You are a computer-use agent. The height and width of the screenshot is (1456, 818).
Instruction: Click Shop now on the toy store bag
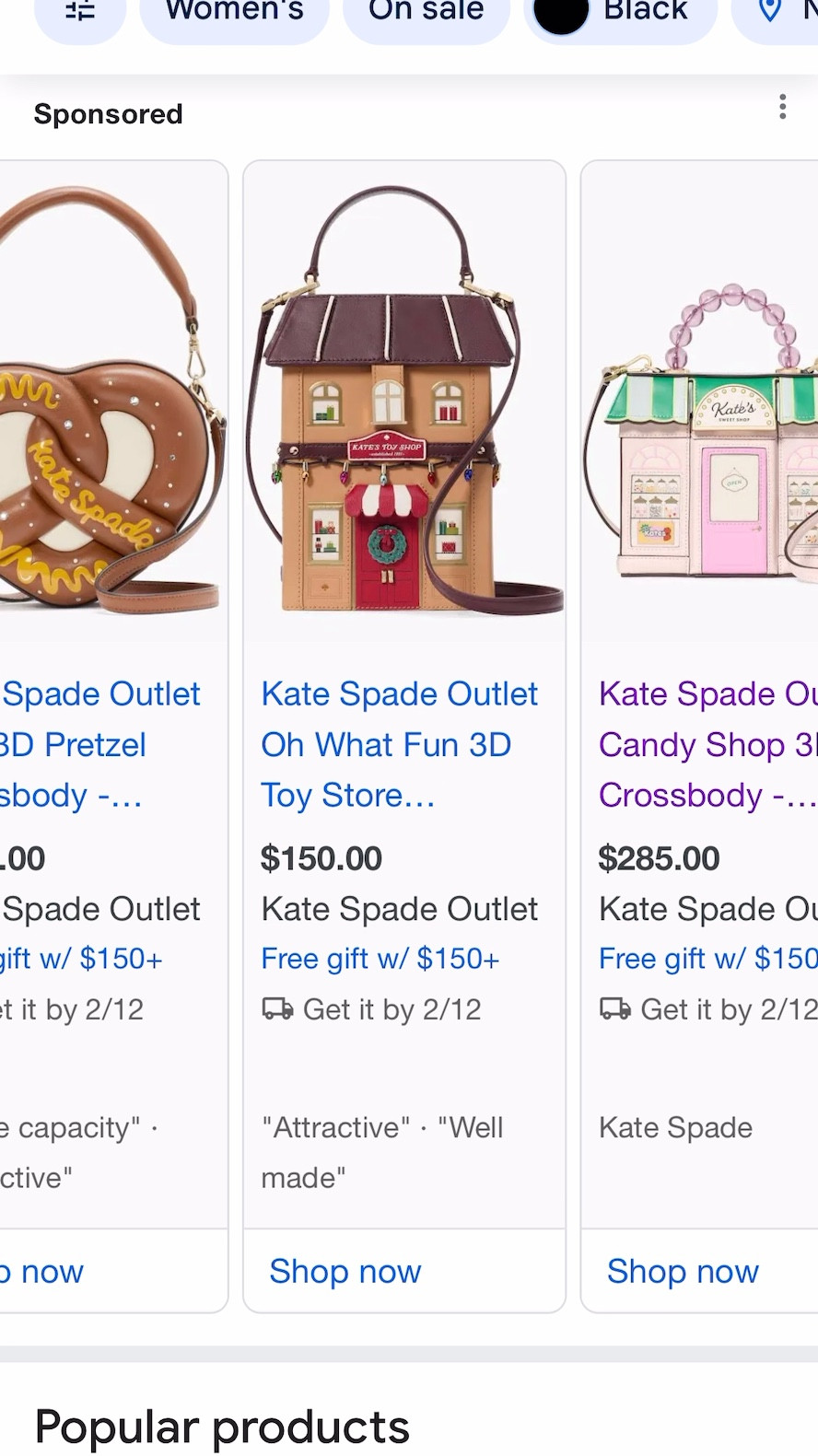345,1271
